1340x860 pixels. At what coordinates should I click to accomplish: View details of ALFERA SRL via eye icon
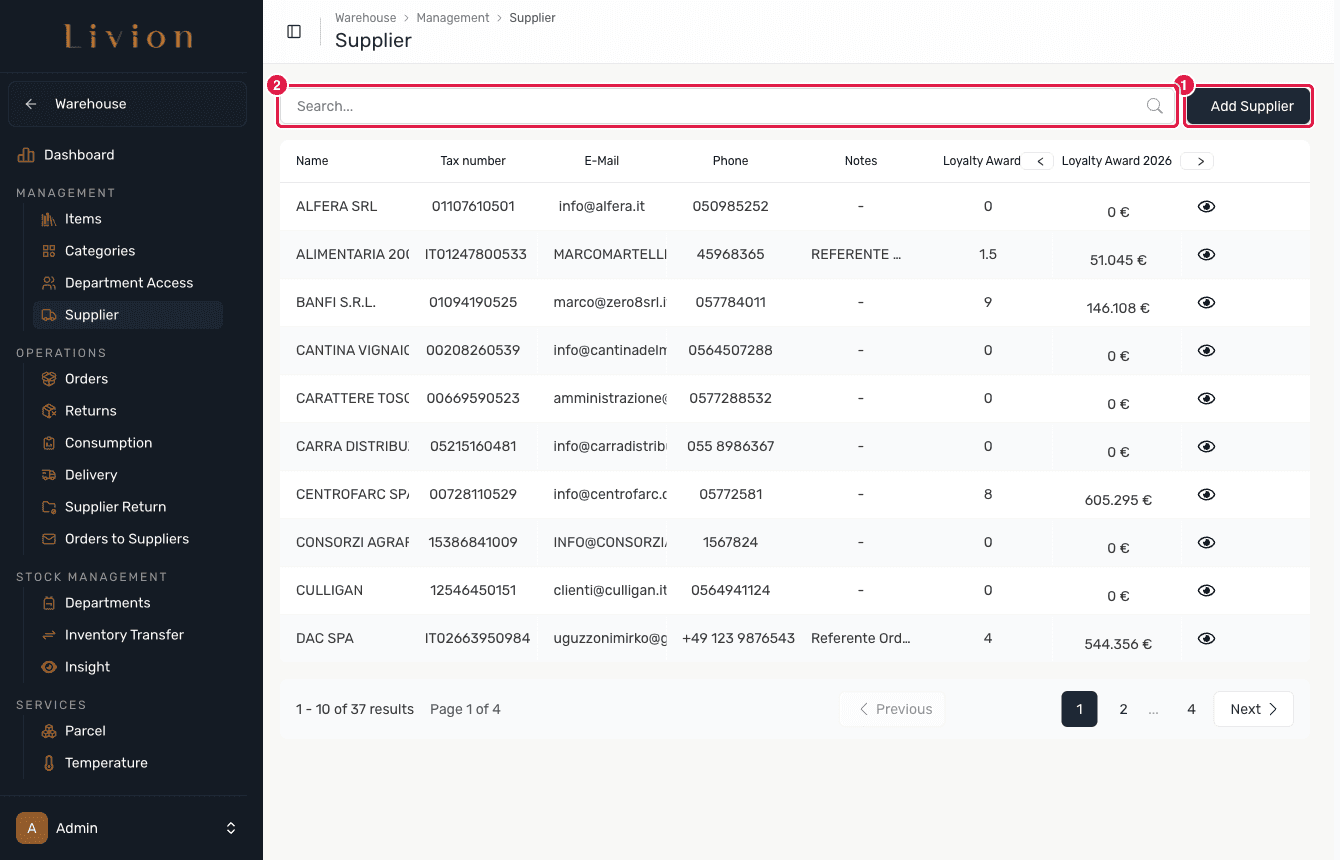click(x=1206, y=206)
